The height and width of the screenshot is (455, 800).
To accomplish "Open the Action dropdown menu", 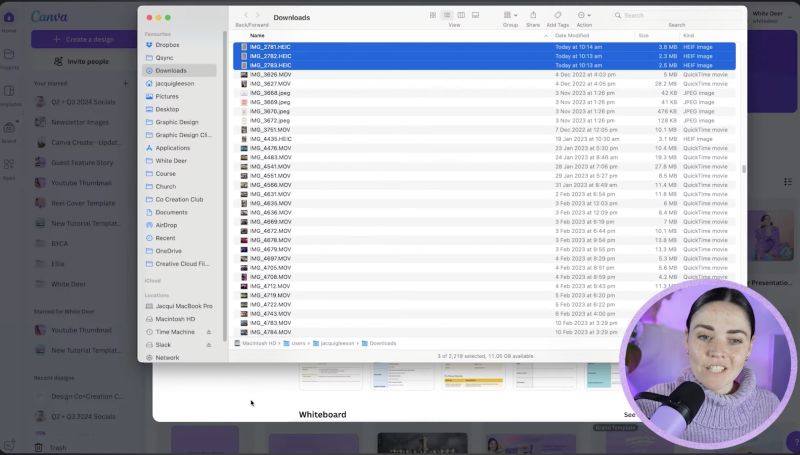I will (584, 15).
